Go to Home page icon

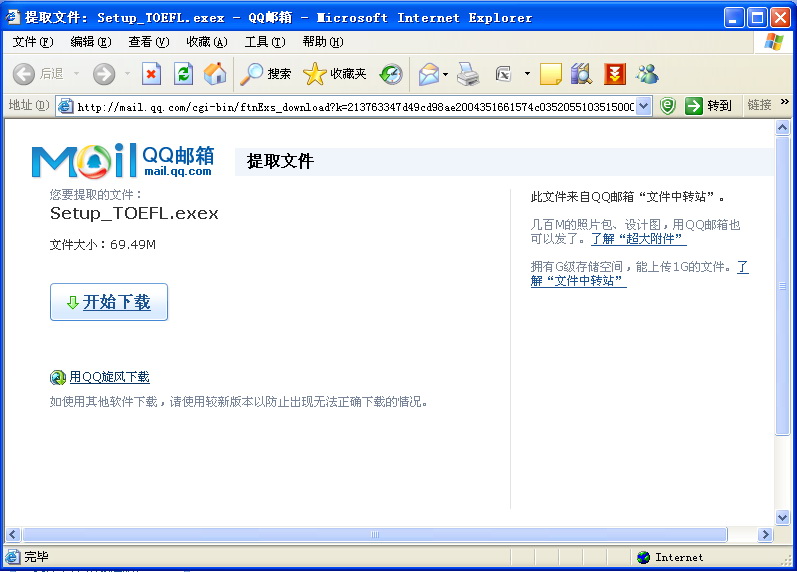[215, 74]
